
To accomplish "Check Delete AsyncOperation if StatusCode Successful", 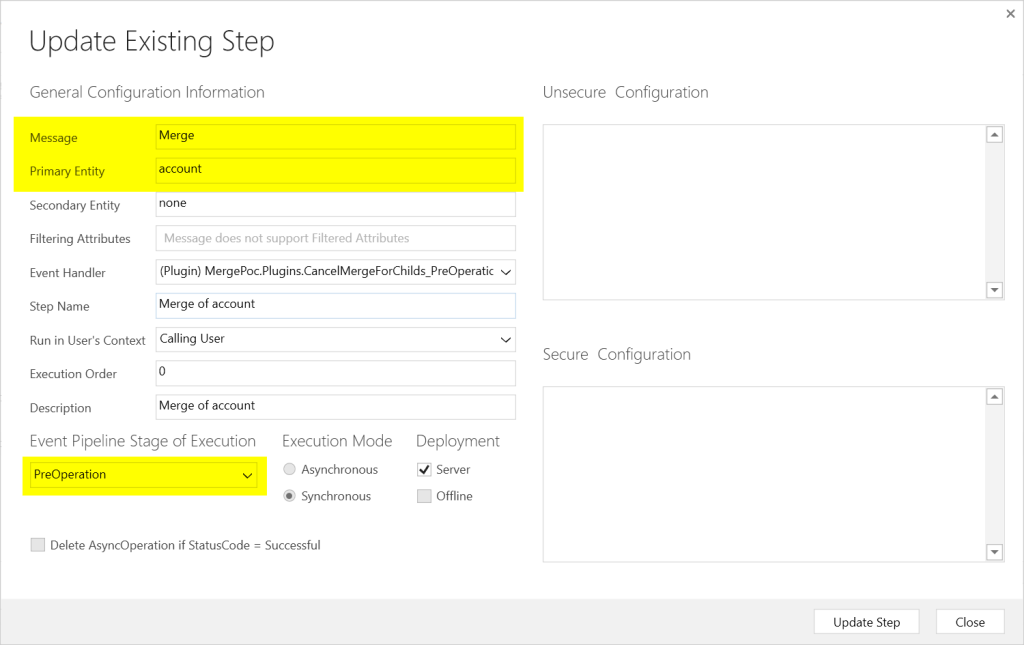I will click(38, 545).
